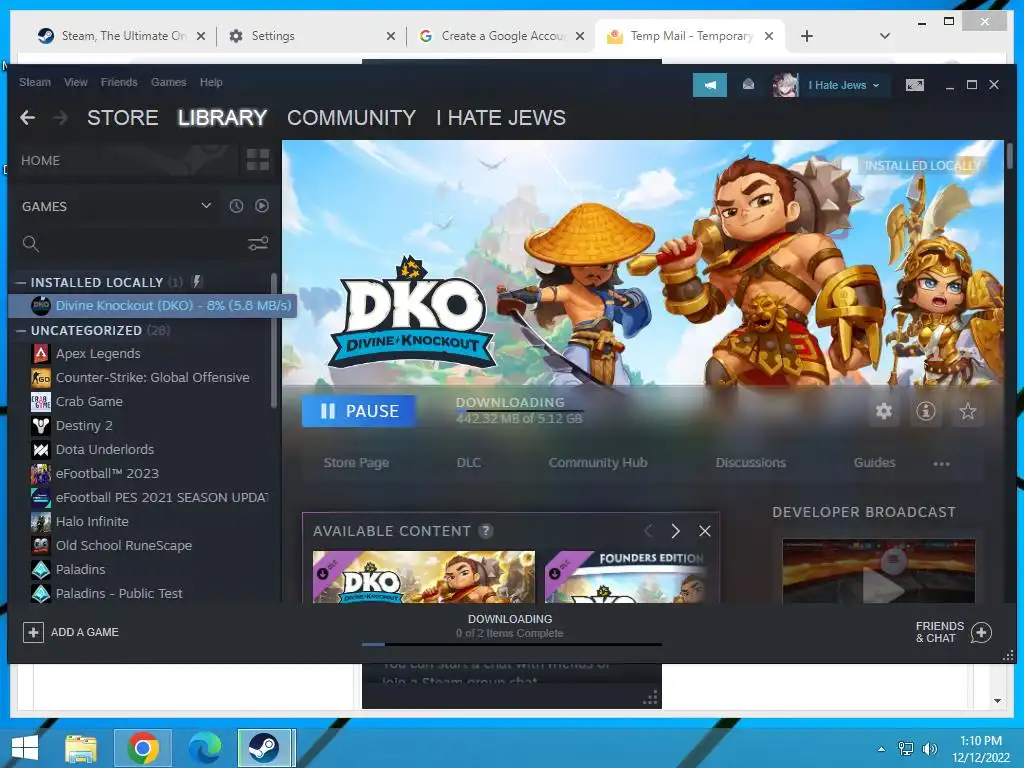This screenshot has width=1024, height=768.
Task: Open Microsoft Edge from the taskbar
Action: point(204,748)
